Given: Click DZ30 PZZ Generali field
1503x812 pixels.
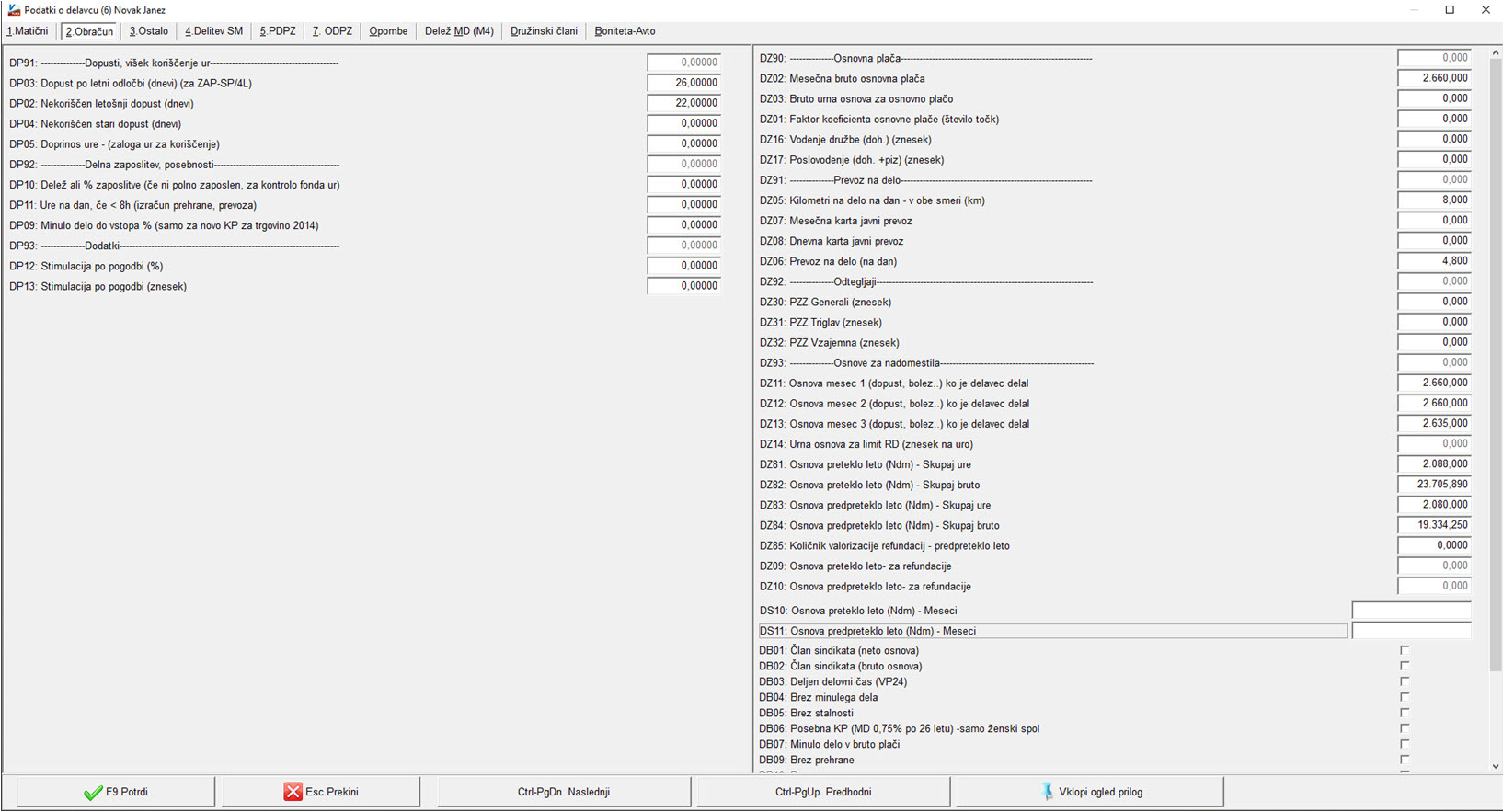Looking at the screenshot, I should click(x=1434, y=301).
